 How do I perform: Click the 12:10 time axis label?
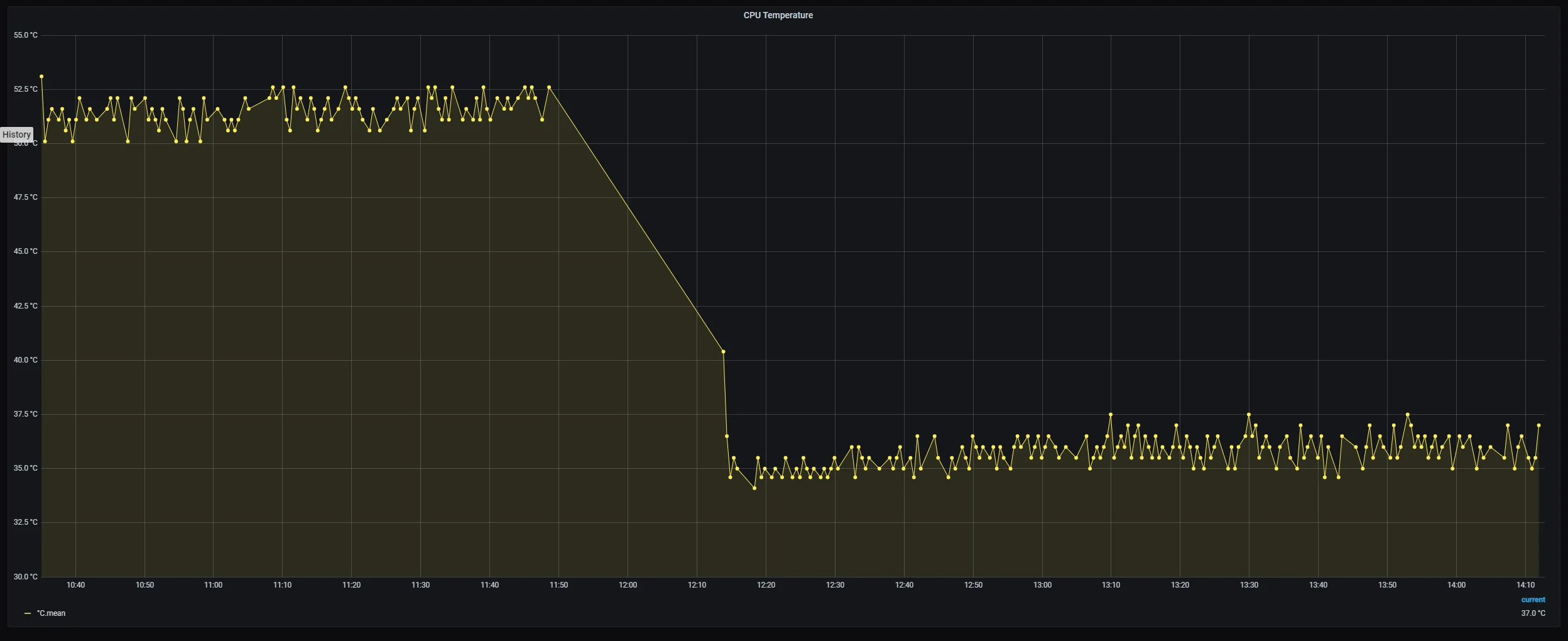697,585
